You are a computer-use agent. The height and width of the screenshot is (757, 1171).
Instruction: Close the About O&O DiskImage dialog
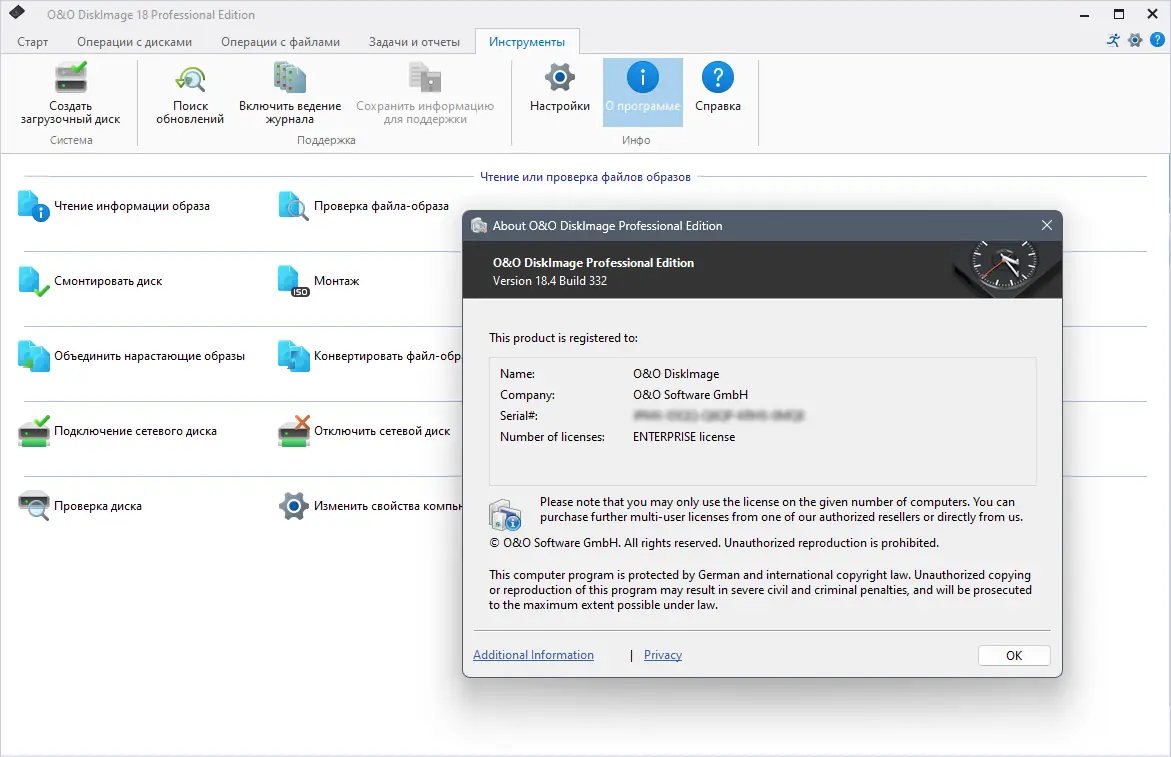pos(1046,225)
